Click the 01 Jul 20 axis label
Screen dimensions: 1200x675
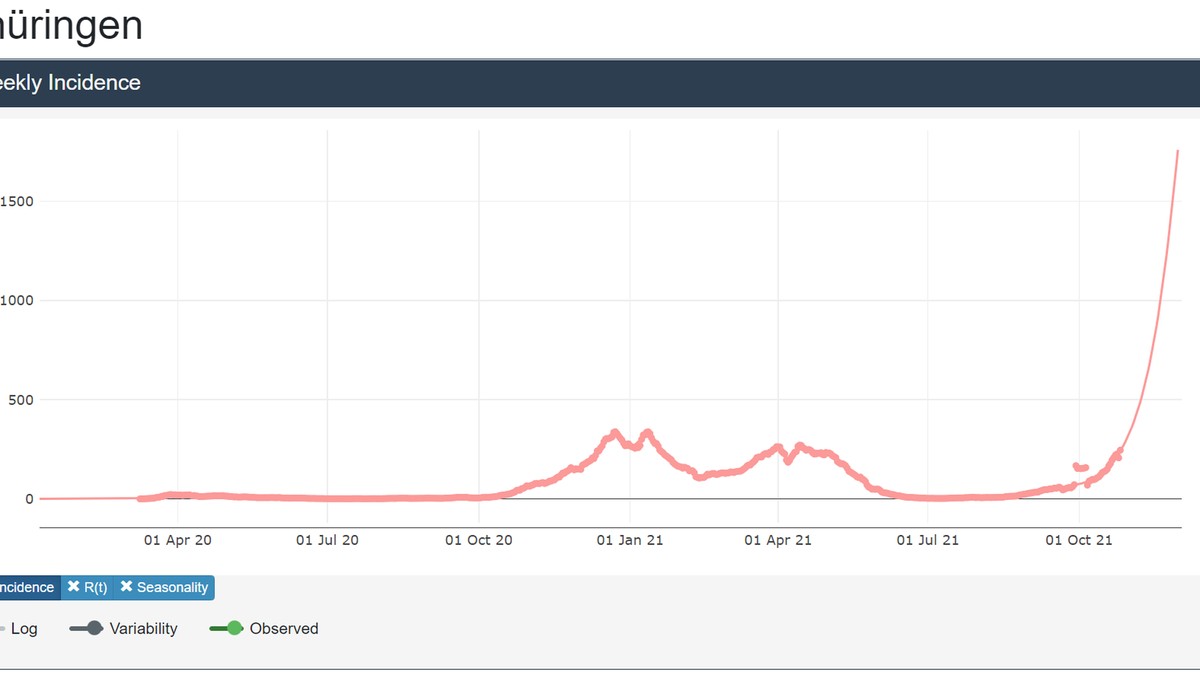click(328, 541)
